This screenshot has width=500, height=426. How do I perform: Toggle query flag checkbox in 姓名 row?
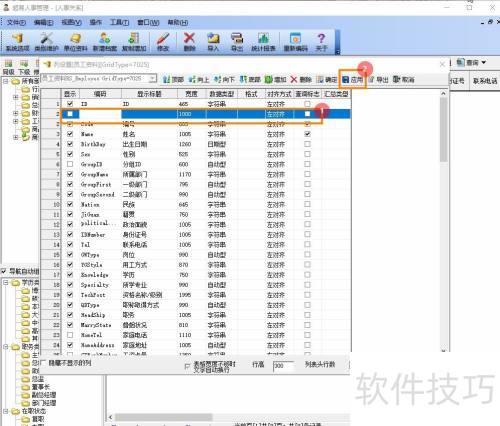point(307,134)
